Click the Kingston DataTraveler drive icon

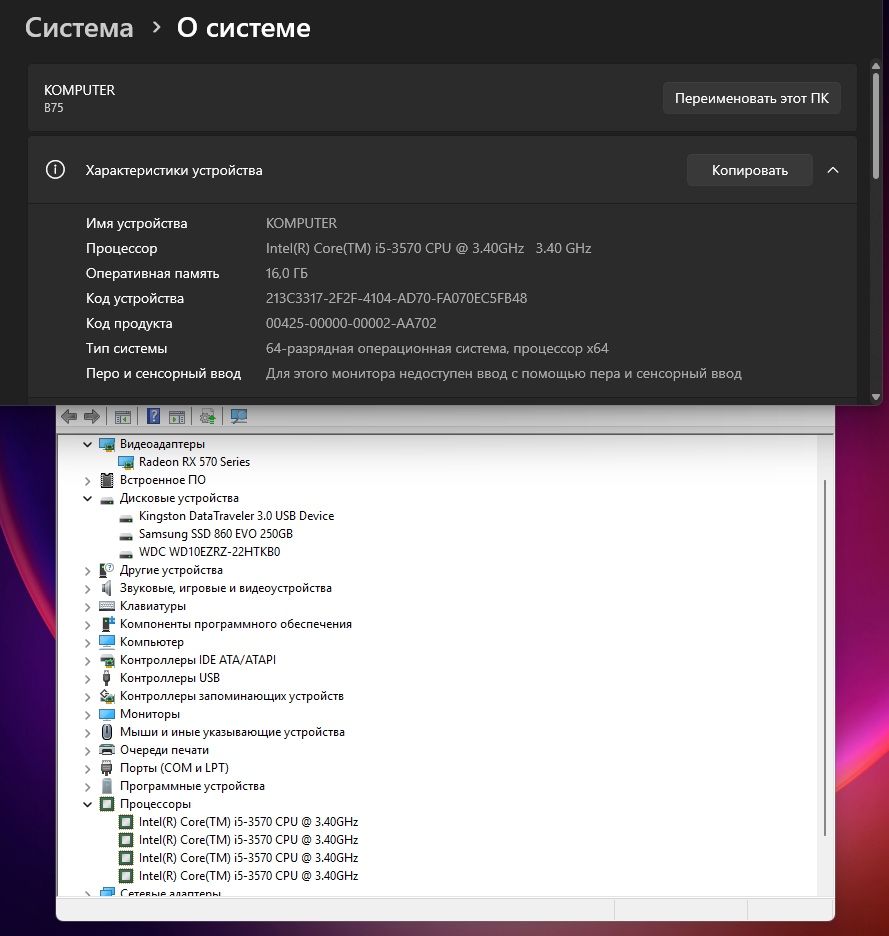point(126,518)
